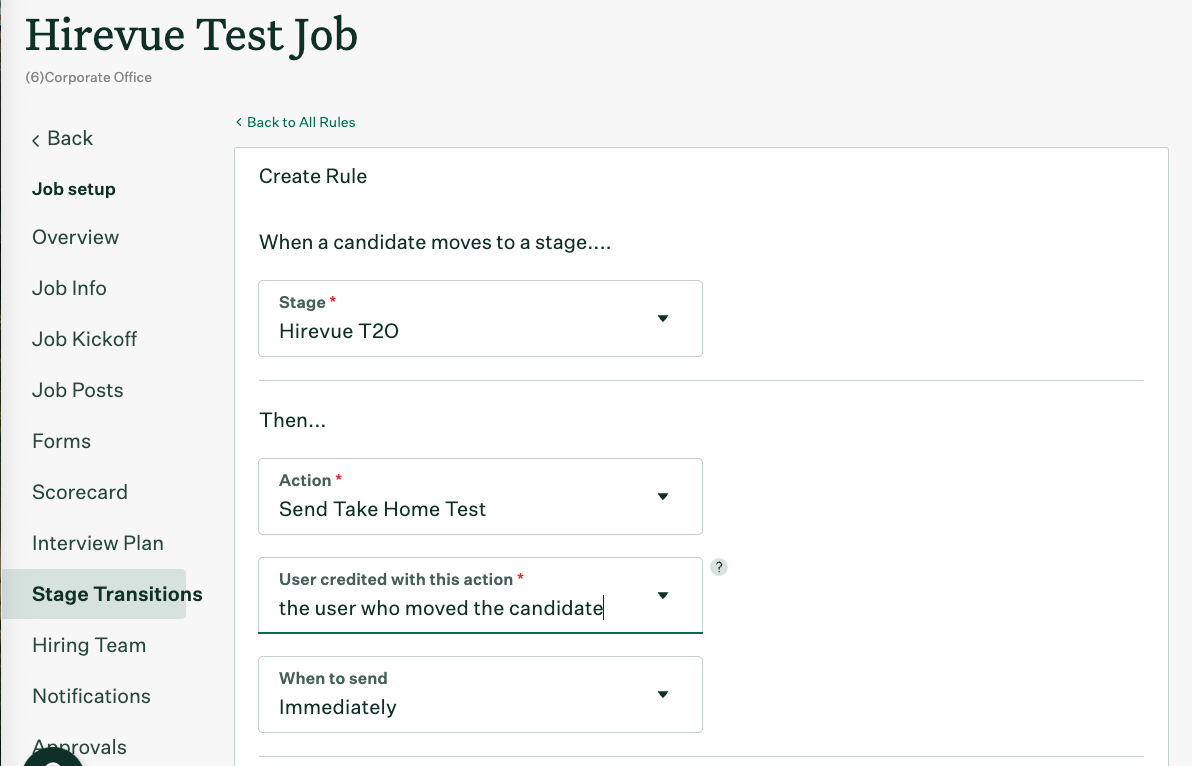
Task: Select Scorecard in sidebar
Action: coord(80,492)
